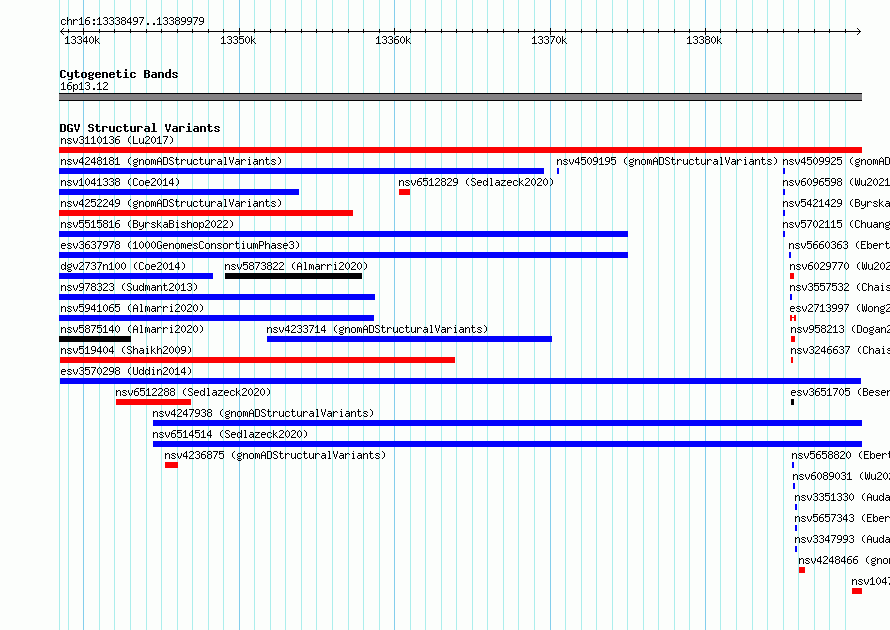The width and height of the screenshot is (890, 630).
Task: Click the small red bar of nsv6512829
Action: coord(404,192)
